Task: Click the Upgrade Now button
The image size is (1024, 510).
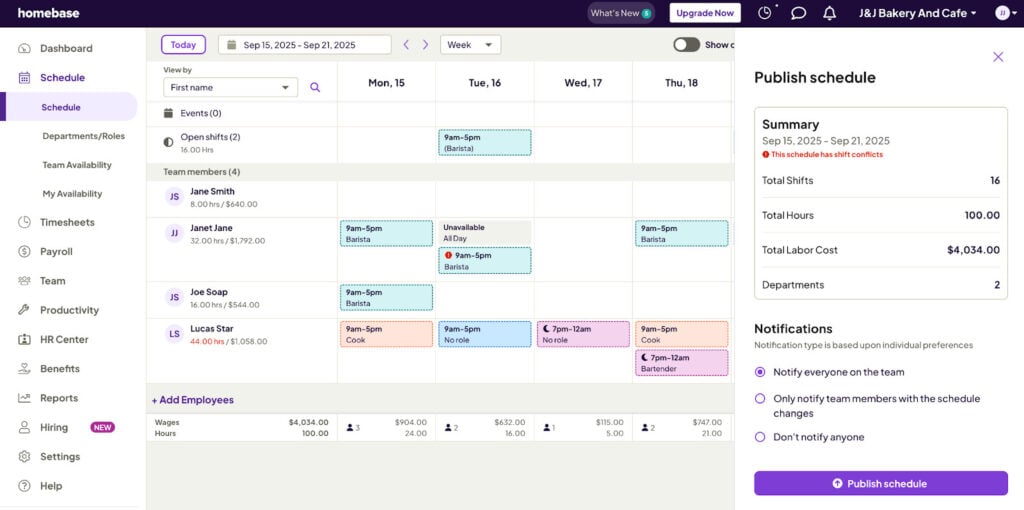Action: (705, 13)
